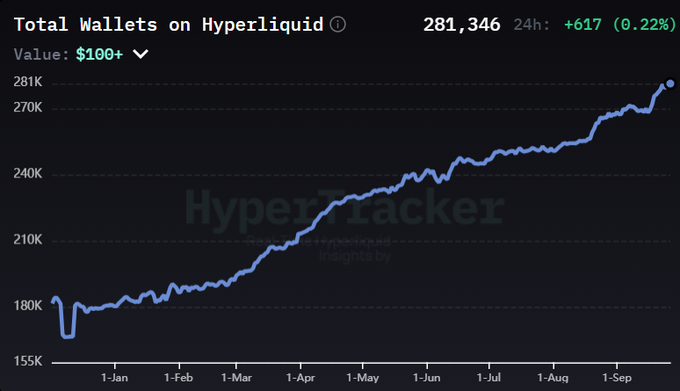Click the 281,346 total wallets value
Viewport: 680px width, 391px height.
[461, 25]
